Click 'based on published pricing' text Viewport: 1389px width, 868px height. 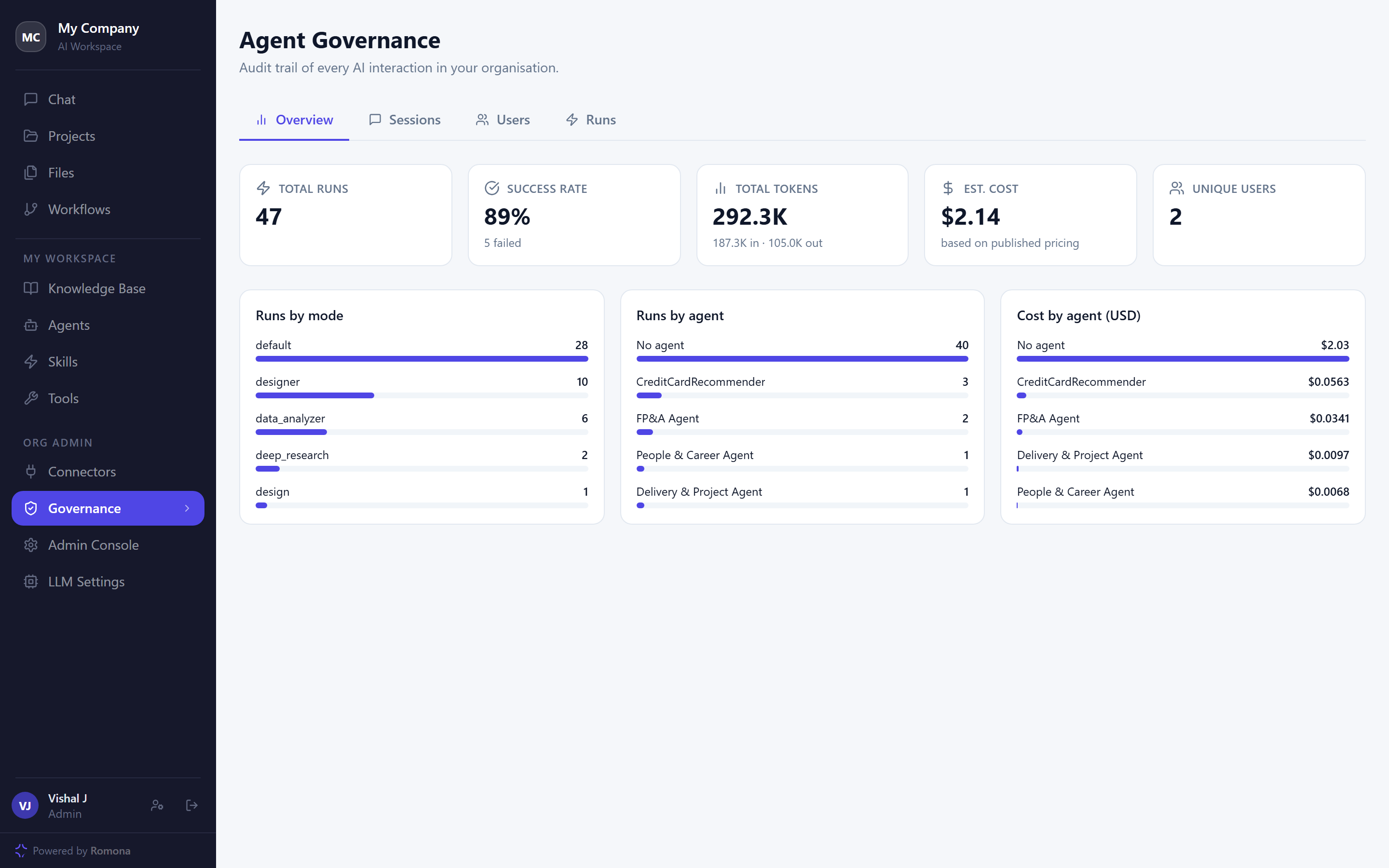click(x=1010, y=243)
